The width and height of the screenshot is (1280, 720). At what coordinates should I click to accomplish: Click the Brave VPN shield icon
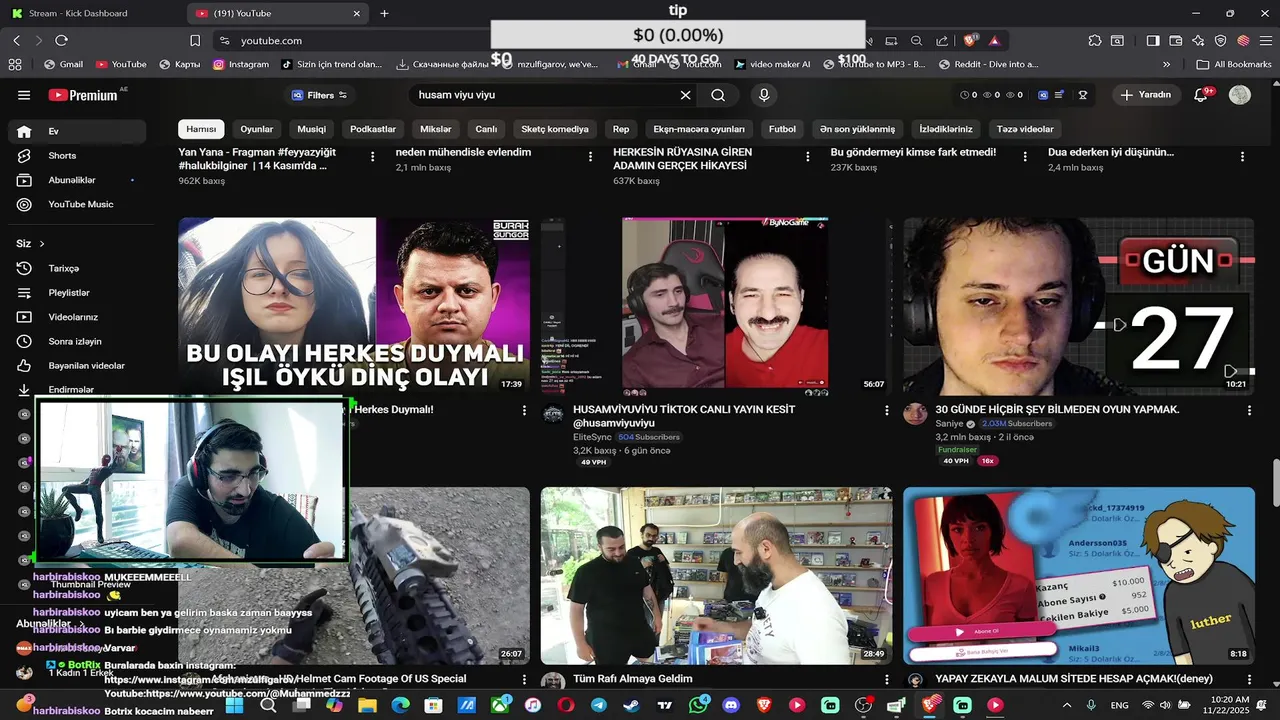1221,40
